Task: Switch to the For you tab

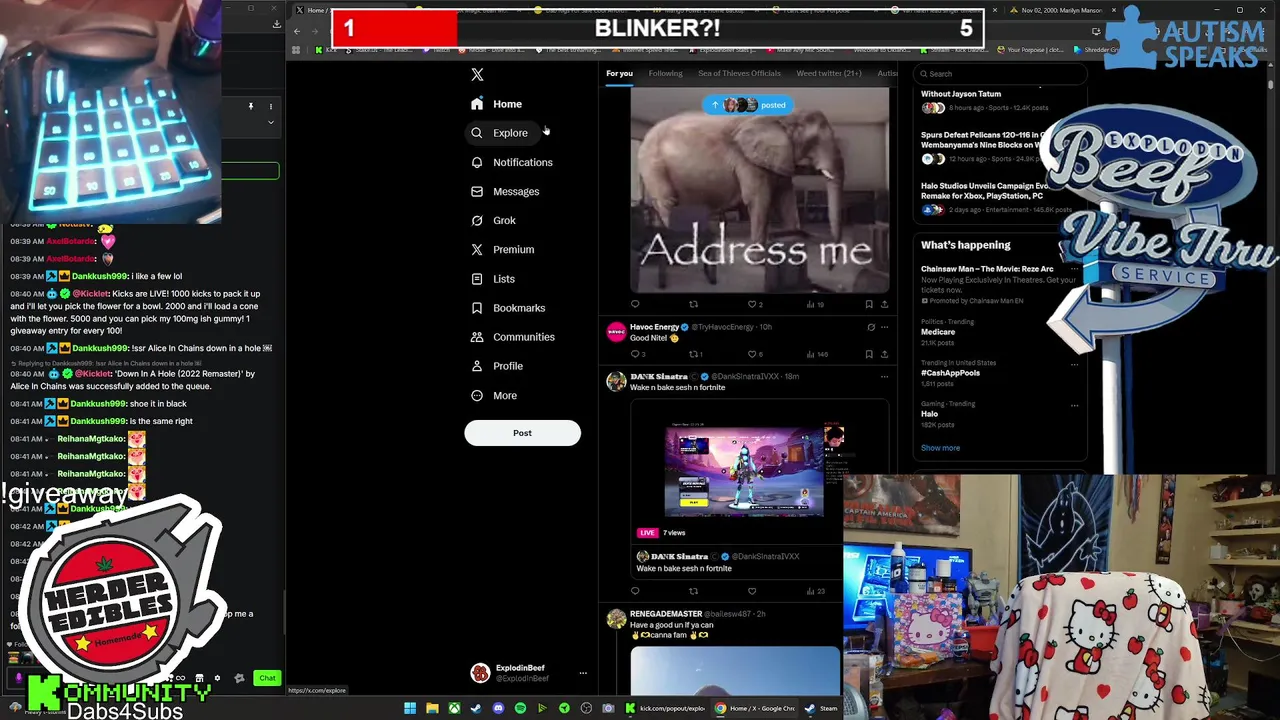Action: point(619,73)
